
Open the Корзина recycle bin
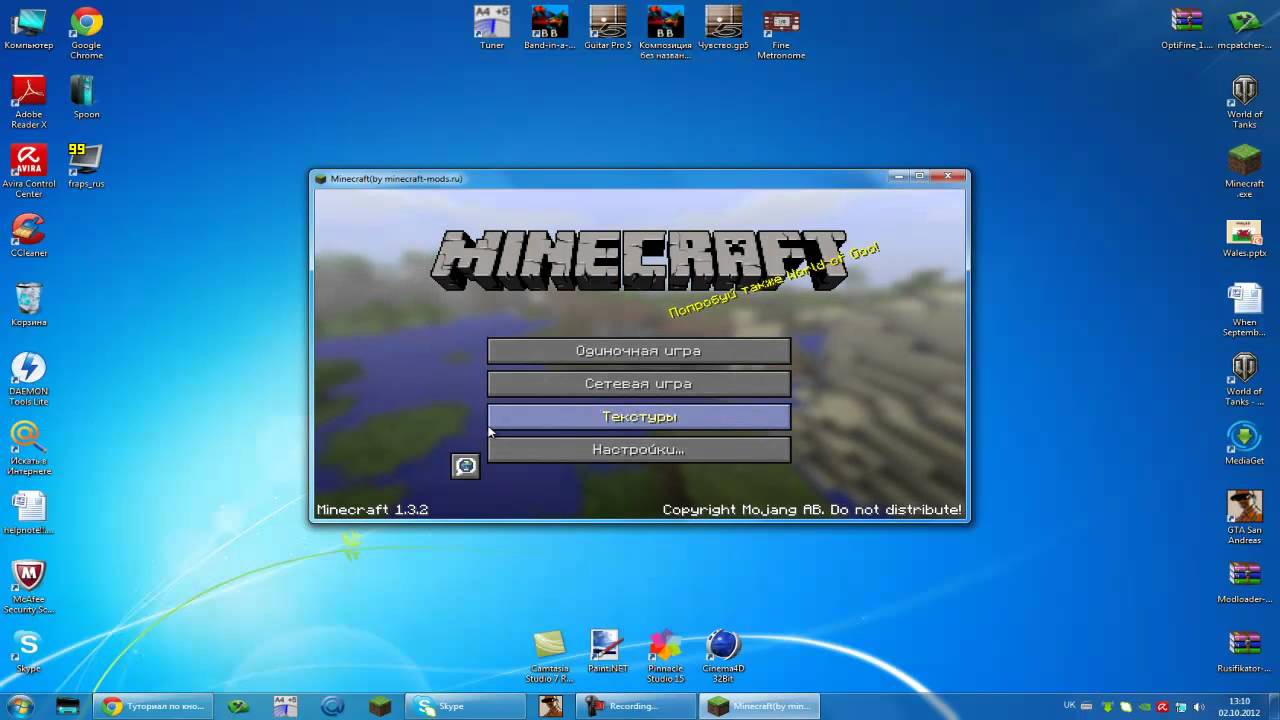[29, 304]
